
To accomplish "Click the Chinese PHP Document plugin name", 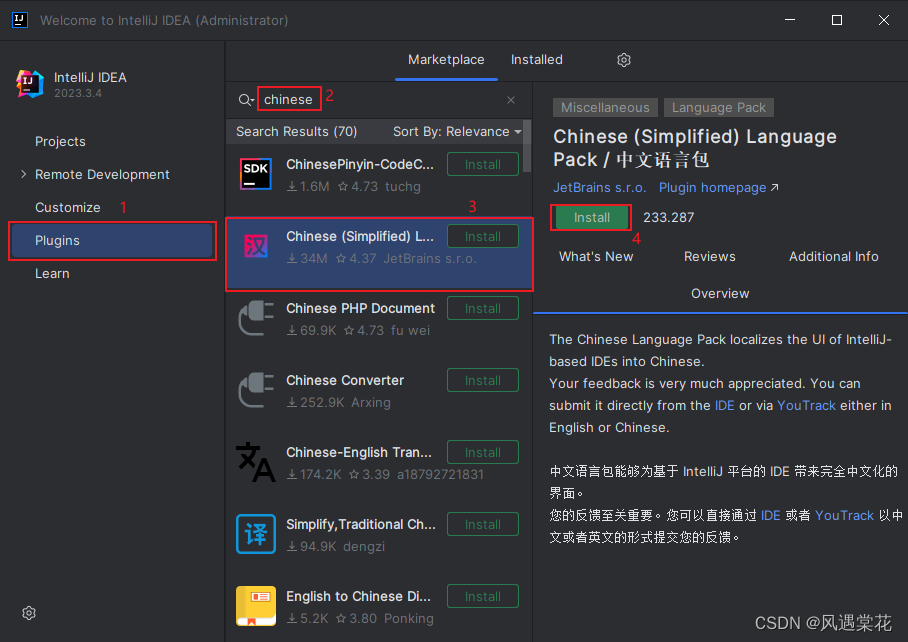I will click(x=360, y=309).
